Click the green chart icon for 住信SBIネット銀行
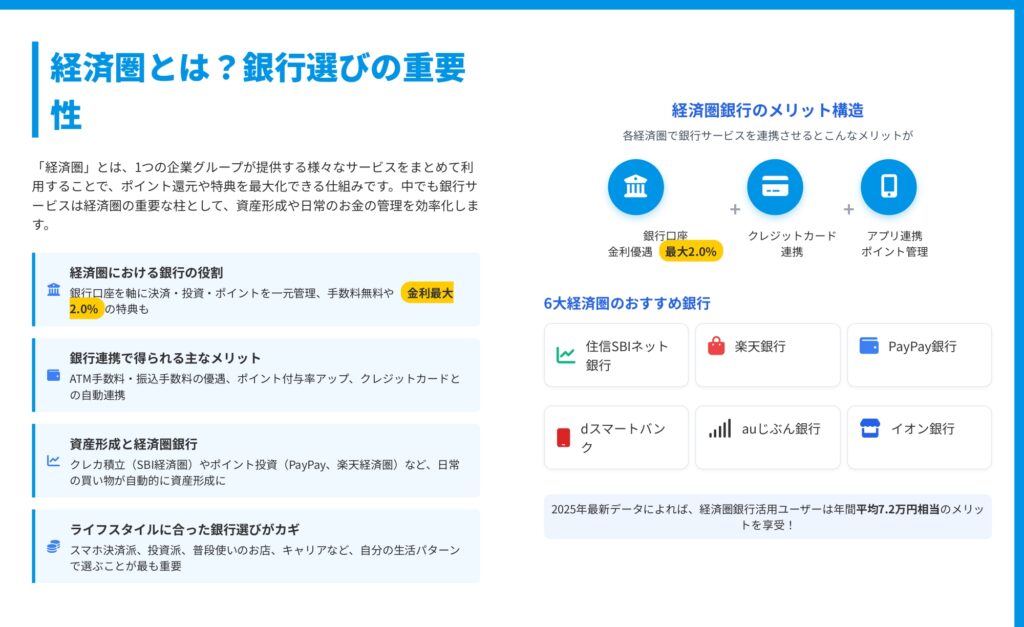 point(565,355)
